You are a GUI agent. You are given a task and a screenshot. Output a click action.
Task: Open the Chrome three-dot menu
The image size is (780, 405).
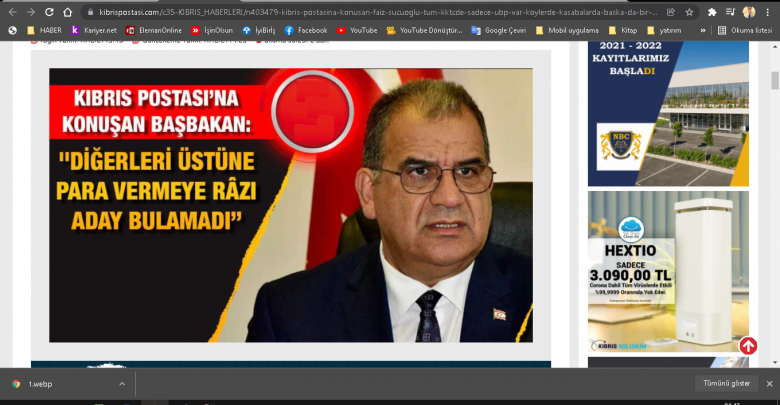(x=769, y=12)
